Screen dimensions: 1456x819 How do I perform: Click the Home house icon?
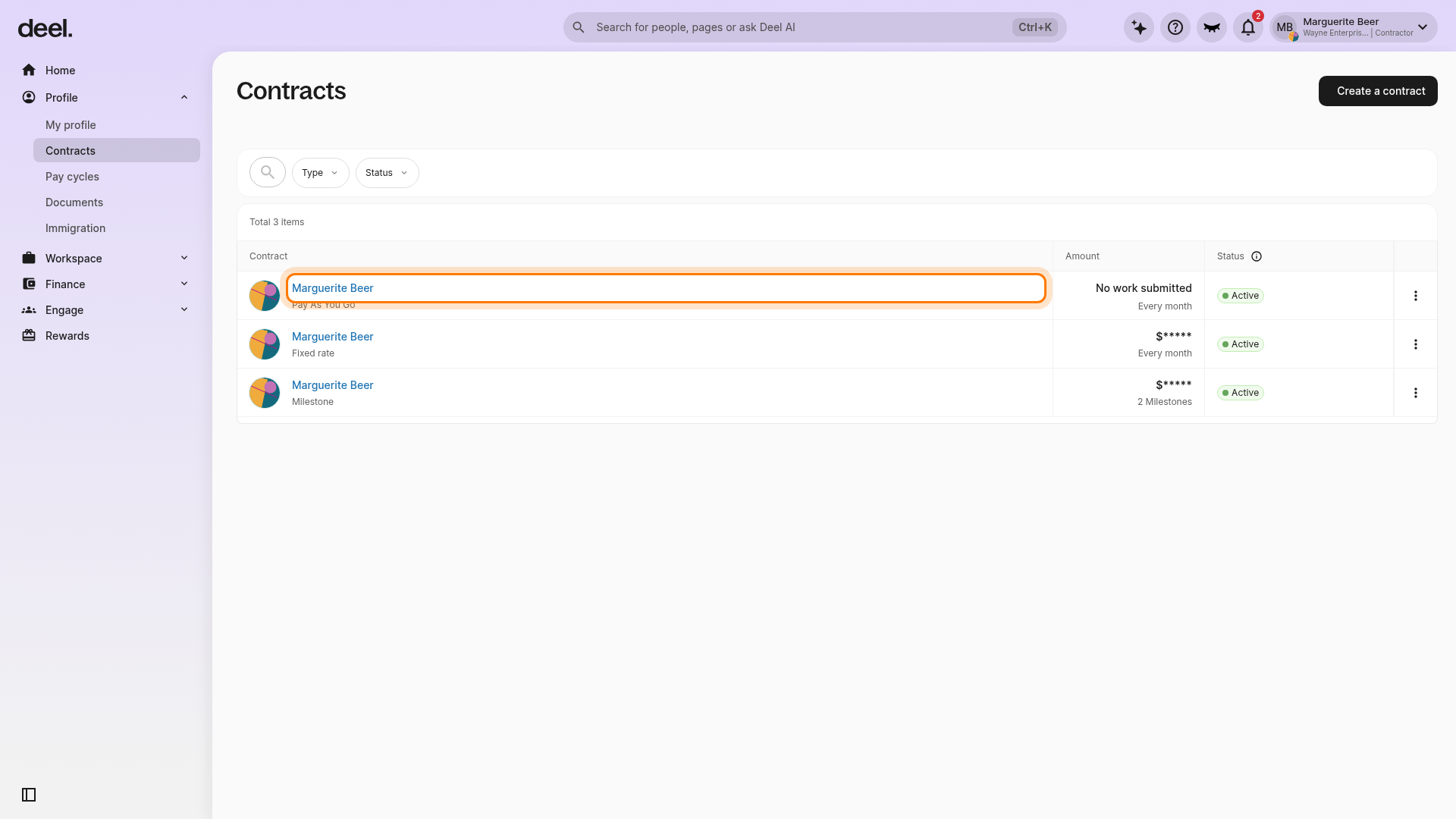(x=29, y=70)
